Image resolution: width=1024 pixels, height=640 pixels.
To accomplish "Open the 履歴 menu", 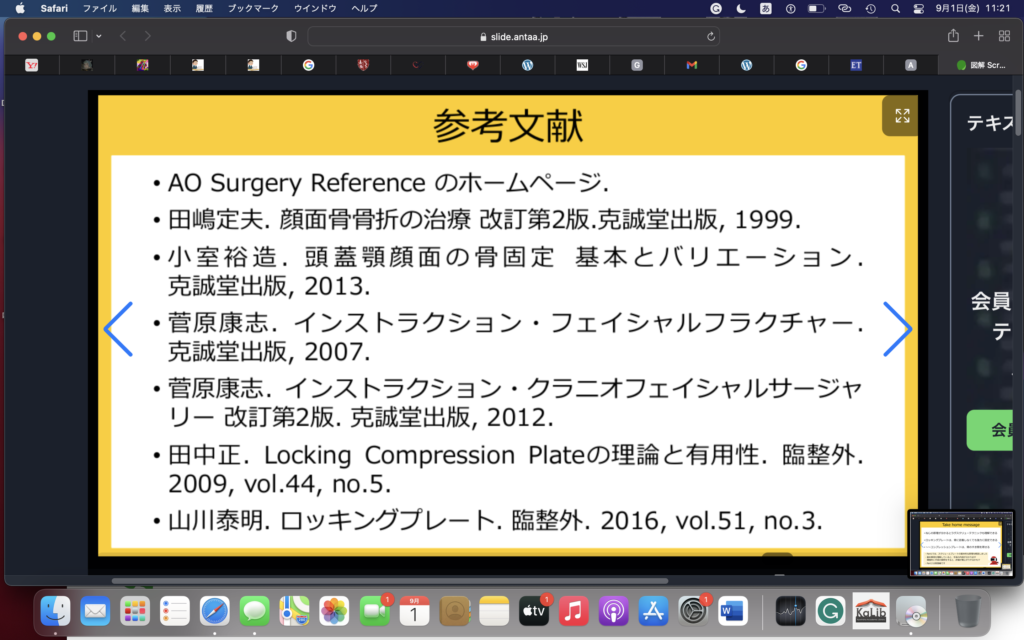I will pos(204,8).
